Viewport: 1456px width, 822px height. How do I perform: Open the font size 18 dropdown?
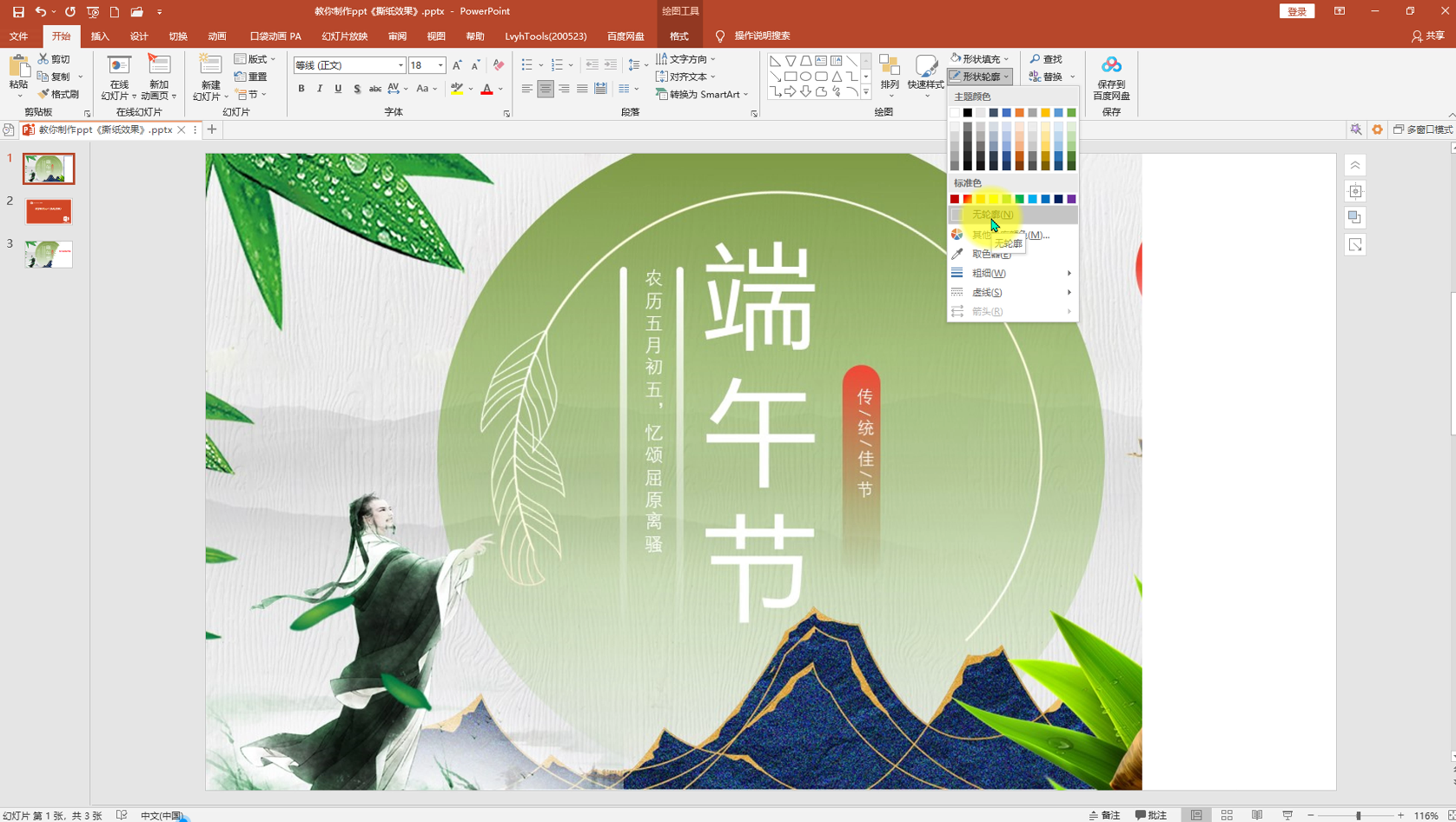(440, 65)
